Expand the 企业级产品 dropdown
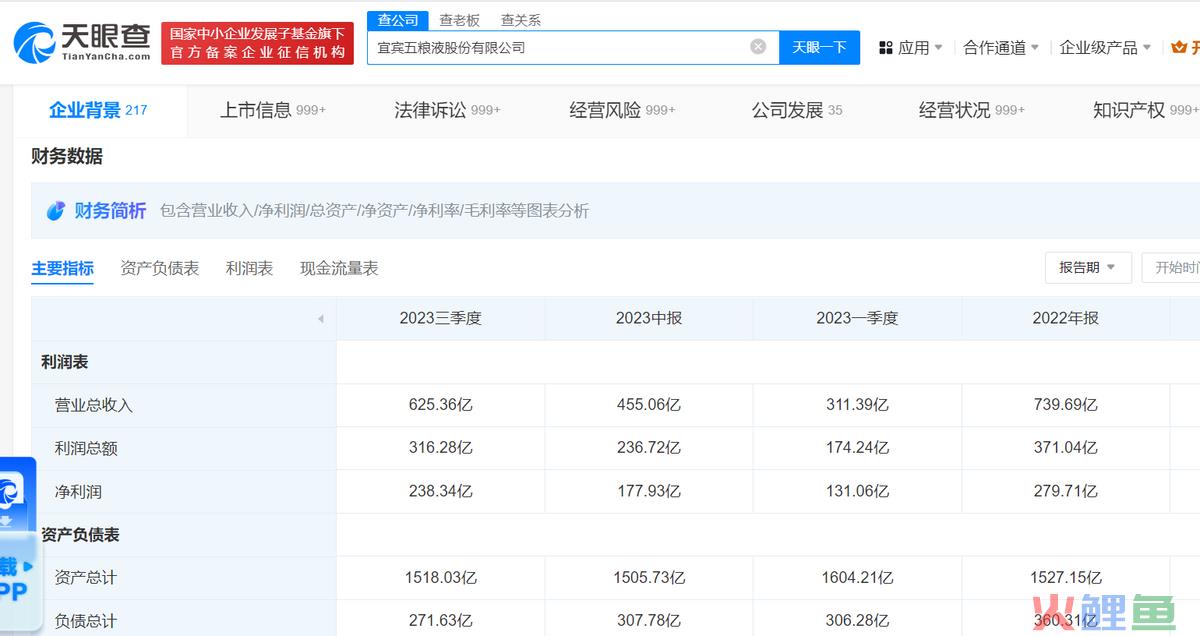The image size is (1200, 636). (1105, 48)
